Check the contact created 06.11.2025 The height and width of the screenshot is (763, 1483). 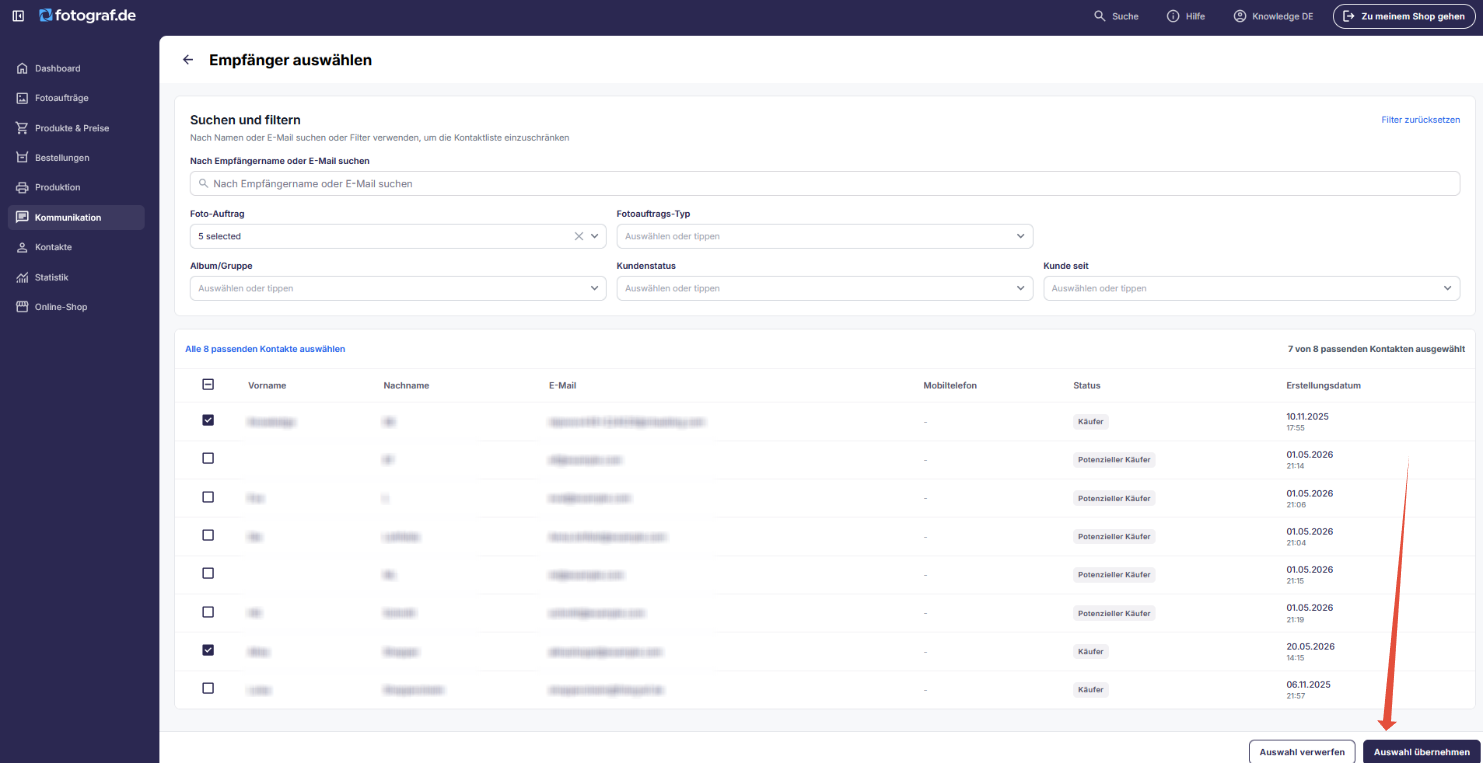click(208, 688)
